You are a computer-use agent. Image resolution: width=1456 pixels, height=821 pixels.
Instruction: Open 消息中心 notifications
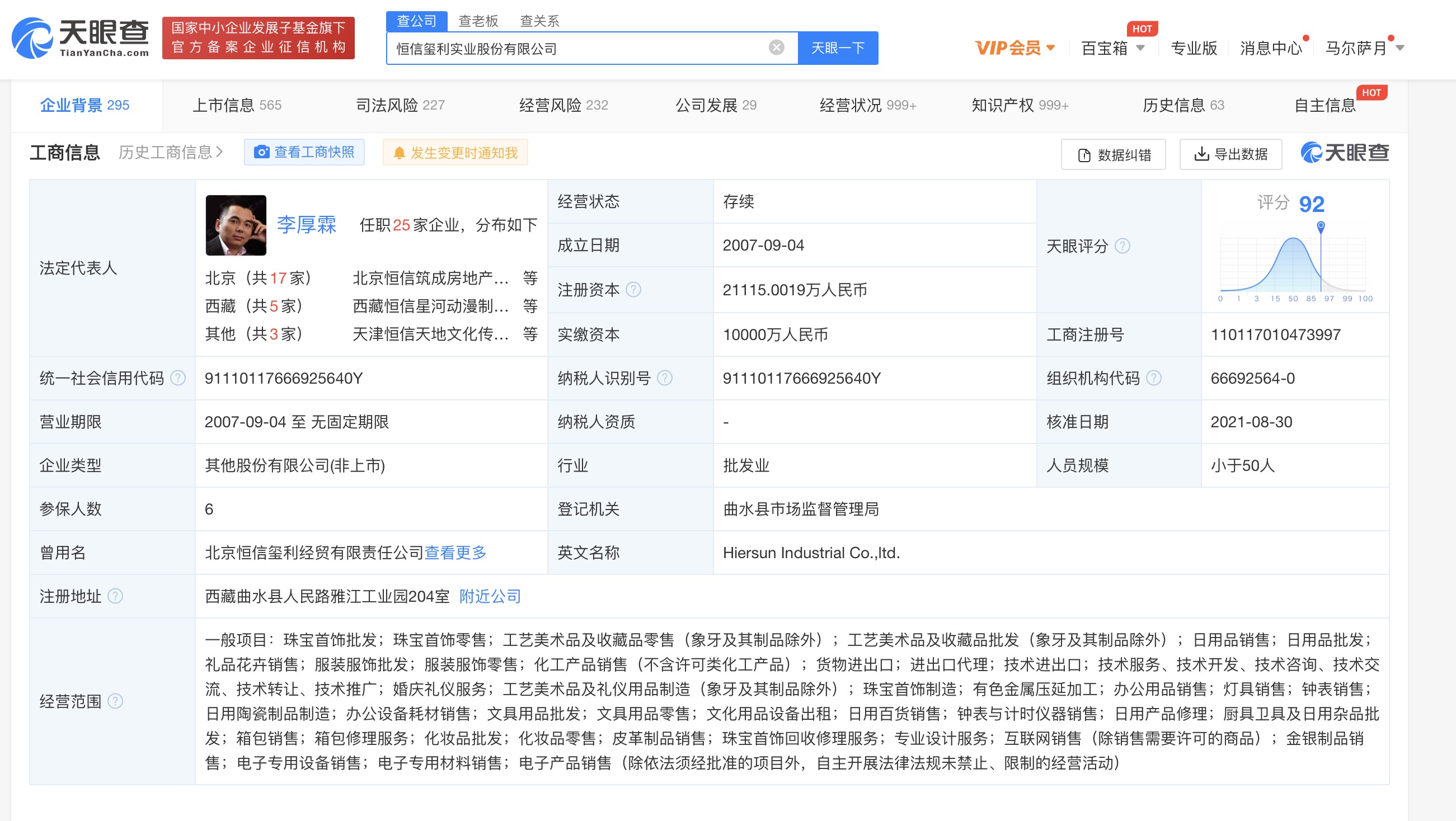(x=1271, y=48)
